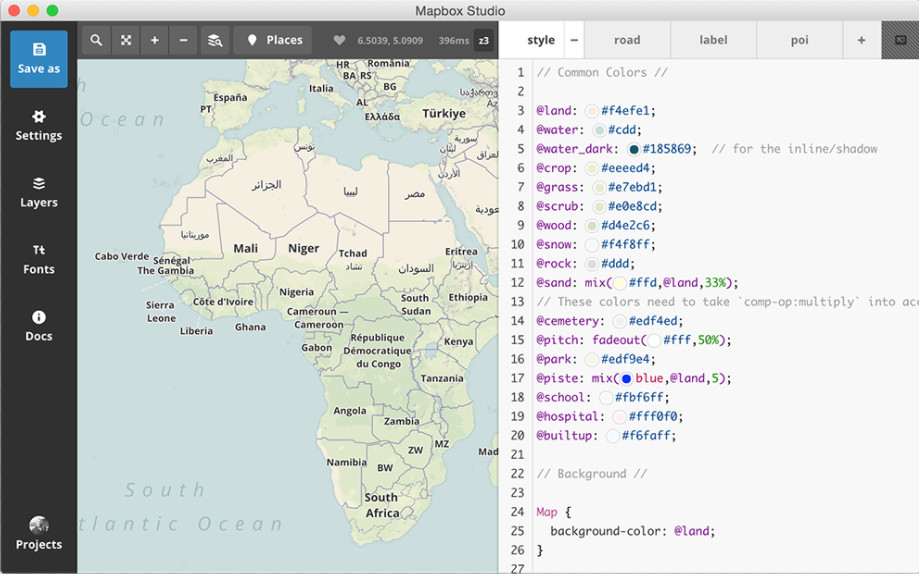This screenshot has height=574, width=919.
Task: Click the #185869 hex value
Action: click(667, 149)
